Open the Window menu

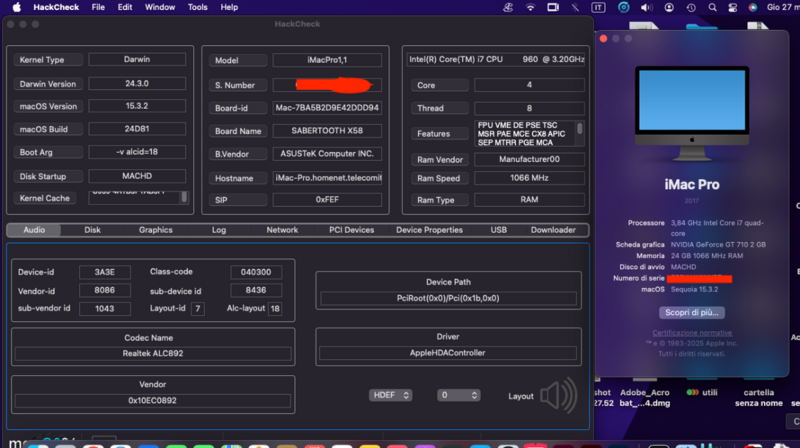pos(160,7)
